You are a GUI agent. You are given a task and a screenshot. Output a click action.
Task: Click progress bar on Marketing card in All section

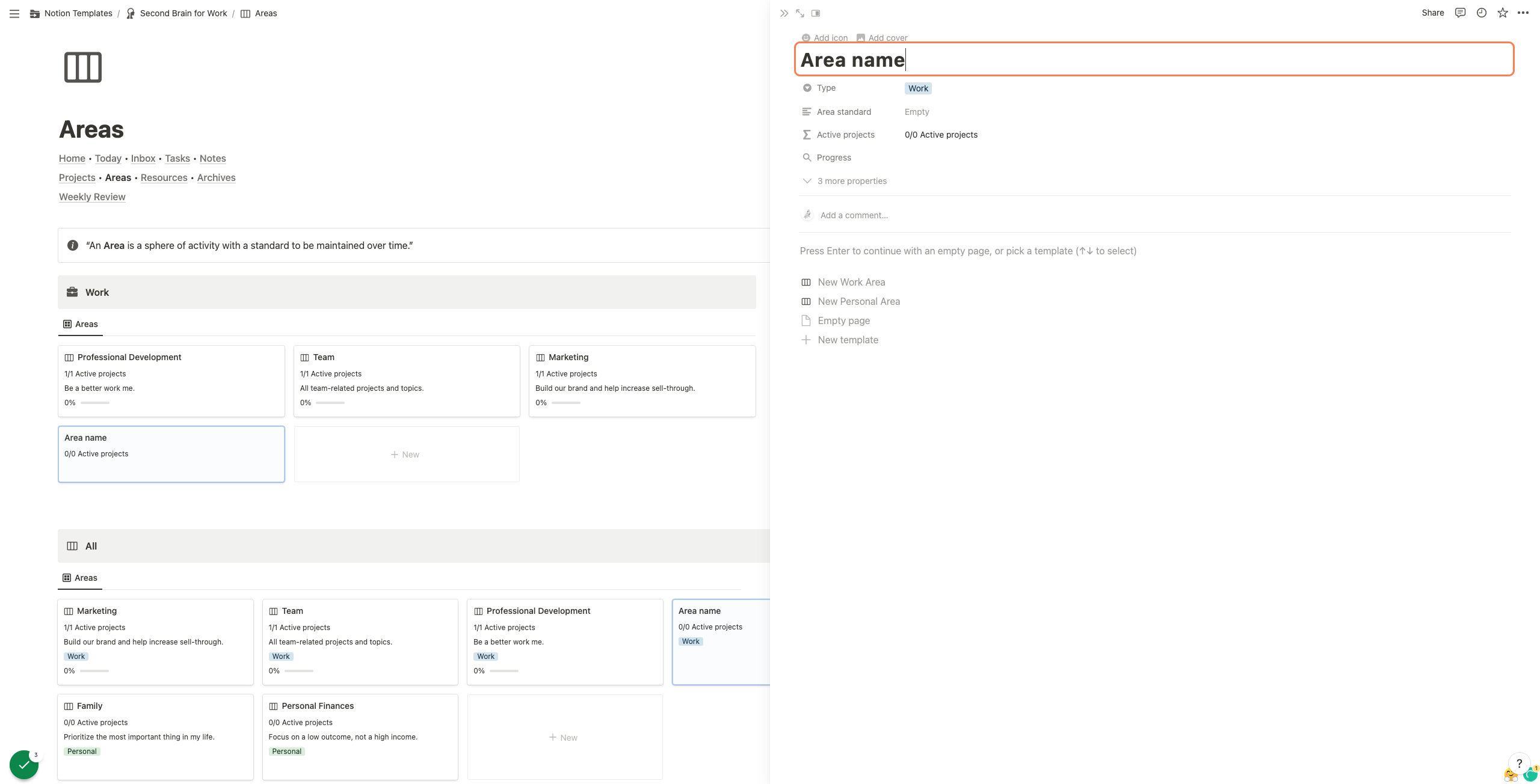(x=94, y=671)
